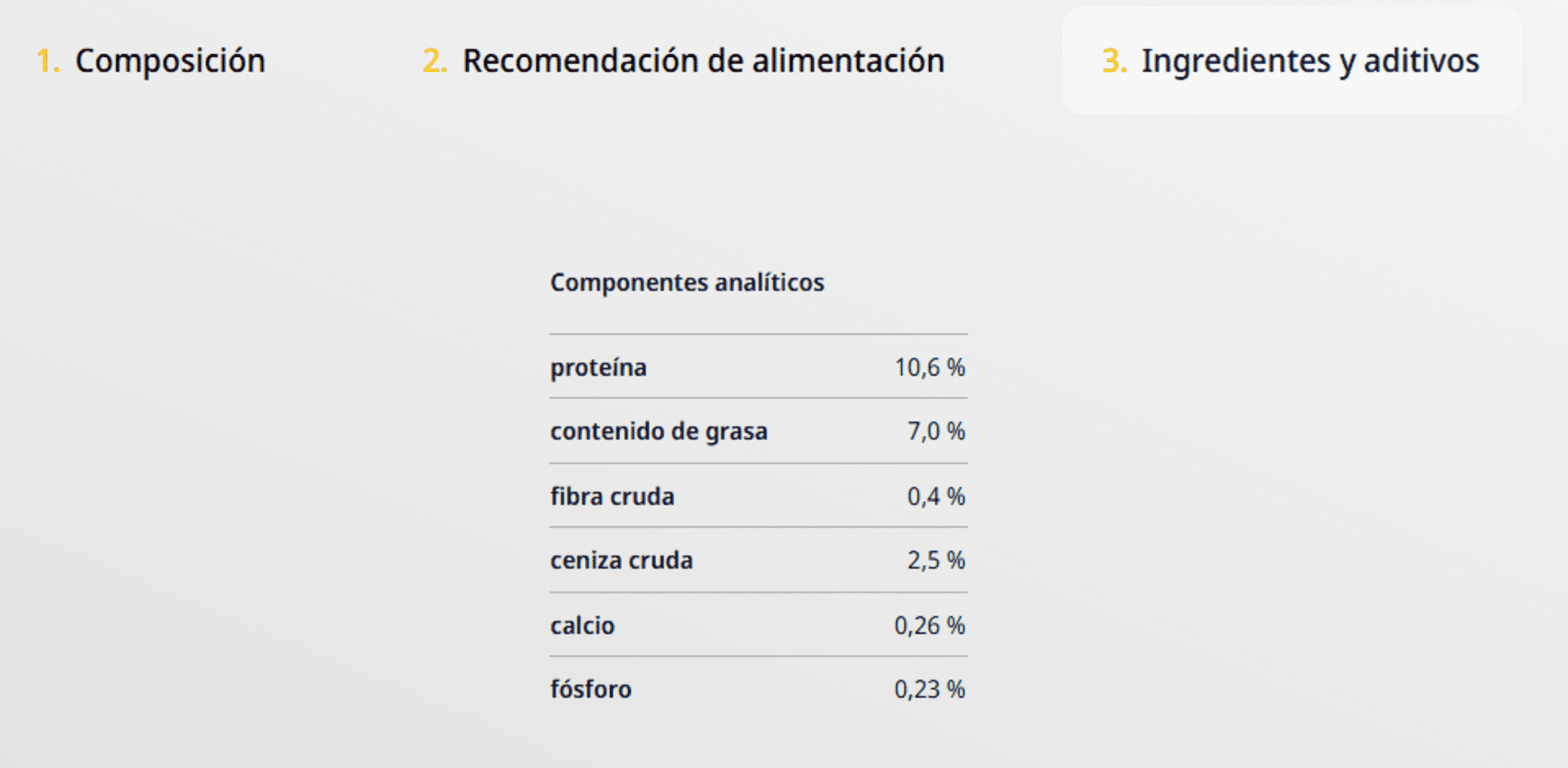Screen dimensions: 1568x768
Task: Click the 10,6 % protein value
Action: click(x=930, y=368)
